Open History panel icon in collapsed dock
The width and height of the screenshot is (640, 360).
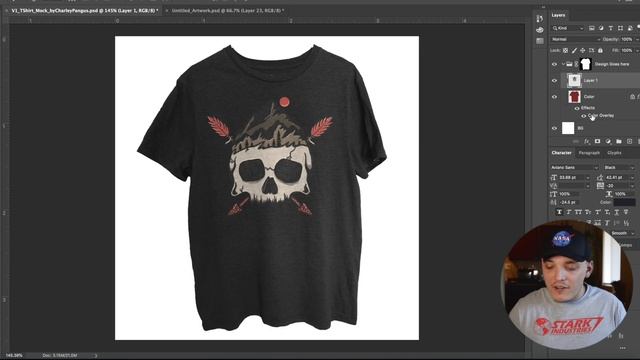(x=540, y=19)
